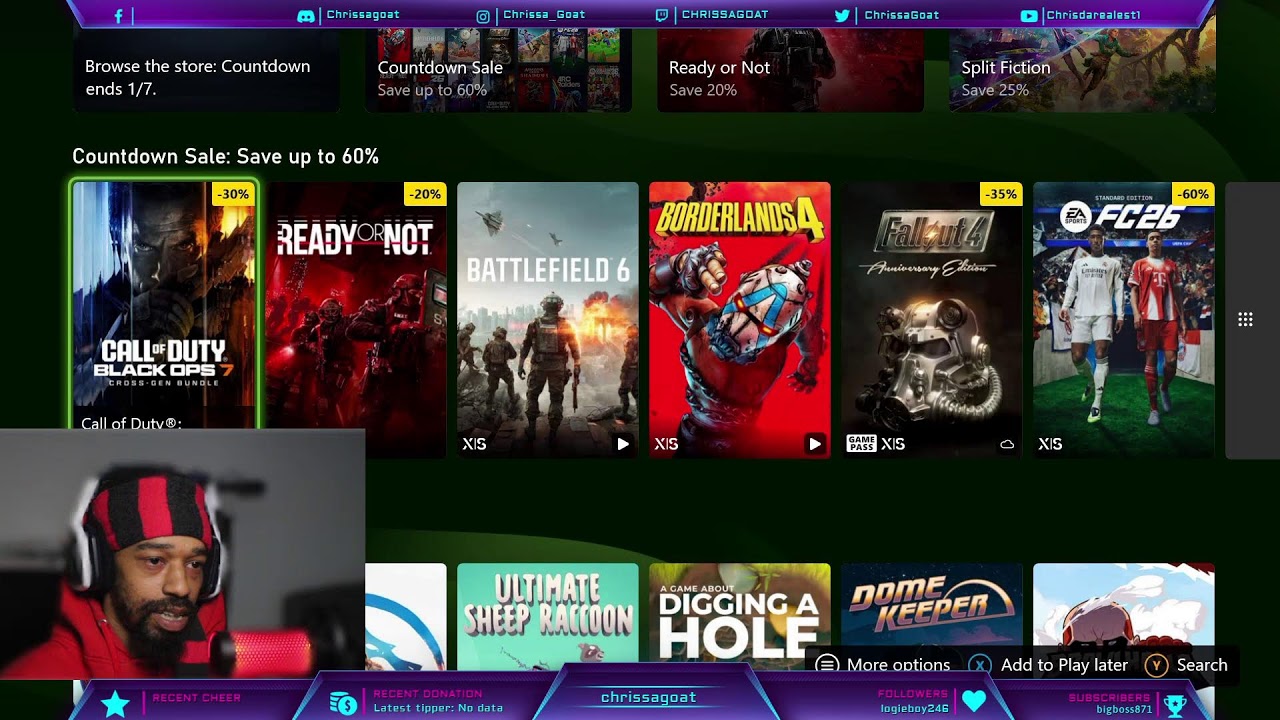Screen dimensions: 1280x720
Task: Play the Battlefield 6 trailer icon
Action: pyautogui.click(x=623, y=444)
